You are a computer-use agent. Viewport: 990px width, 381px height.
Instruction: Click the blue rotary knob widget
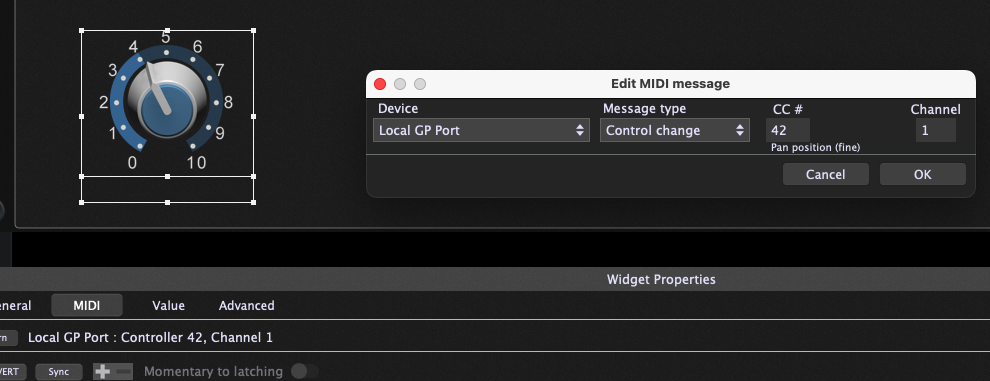[x=167, y=101]
